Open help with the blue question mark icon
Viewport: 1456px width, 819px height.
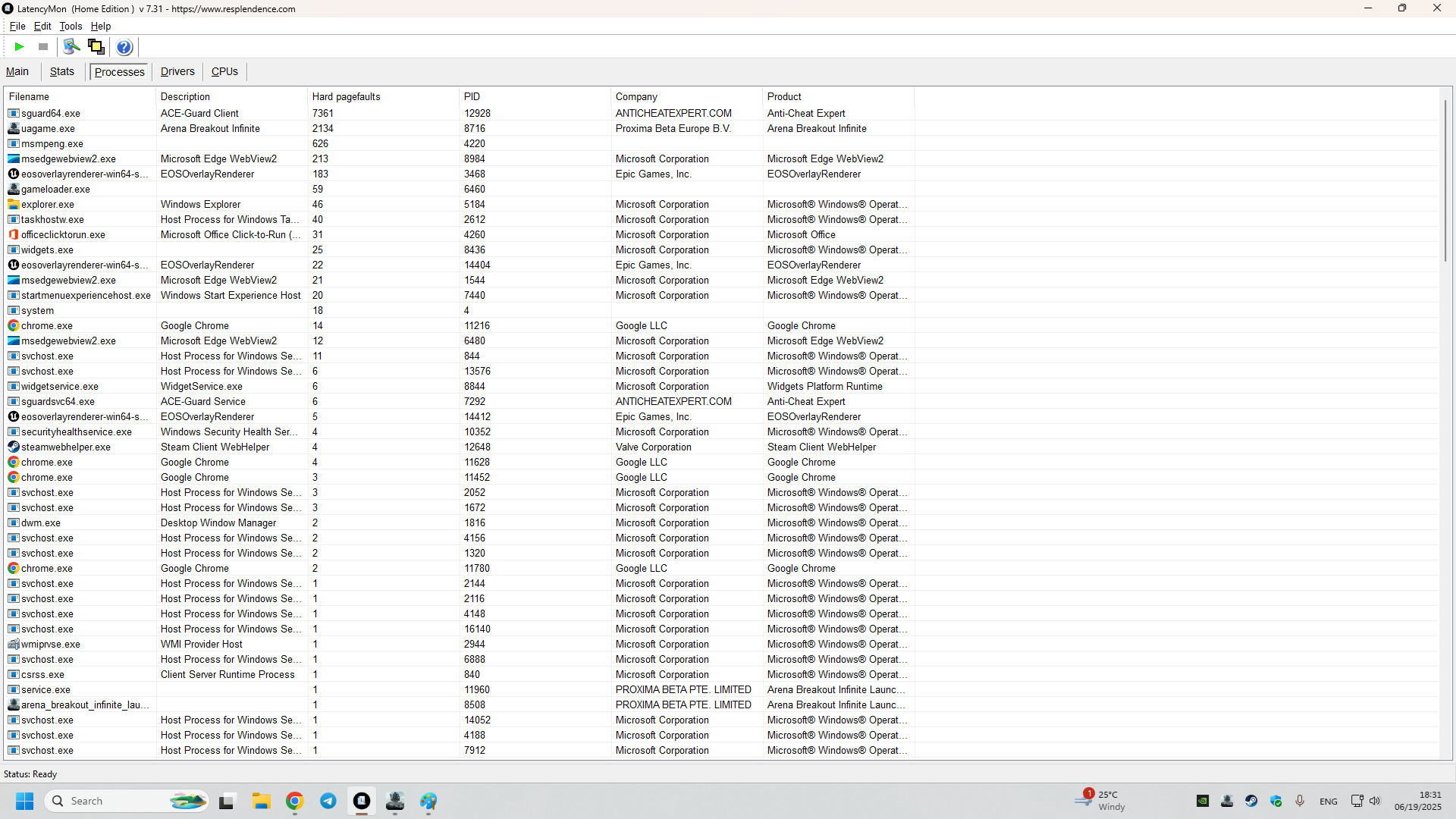(124, 47)
